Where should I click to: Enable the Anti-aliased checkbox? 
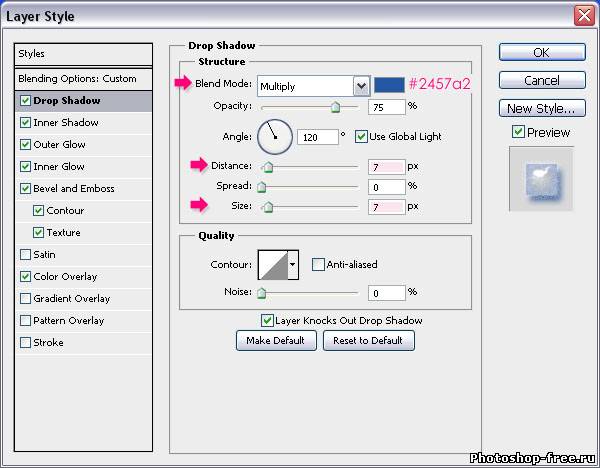coord(318,265)
